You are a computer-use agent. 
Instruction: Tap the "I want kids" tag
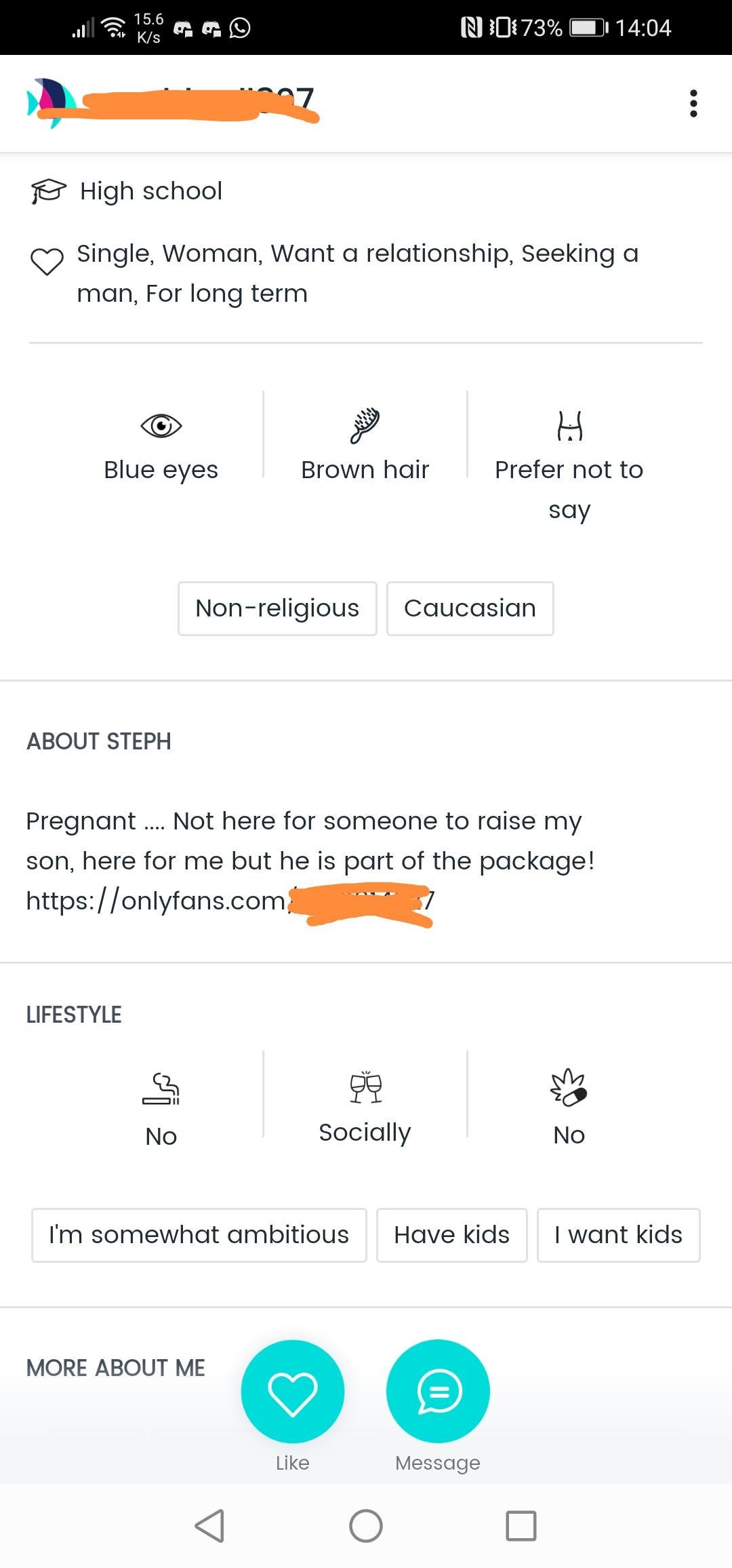click(x=618, y=1235)
